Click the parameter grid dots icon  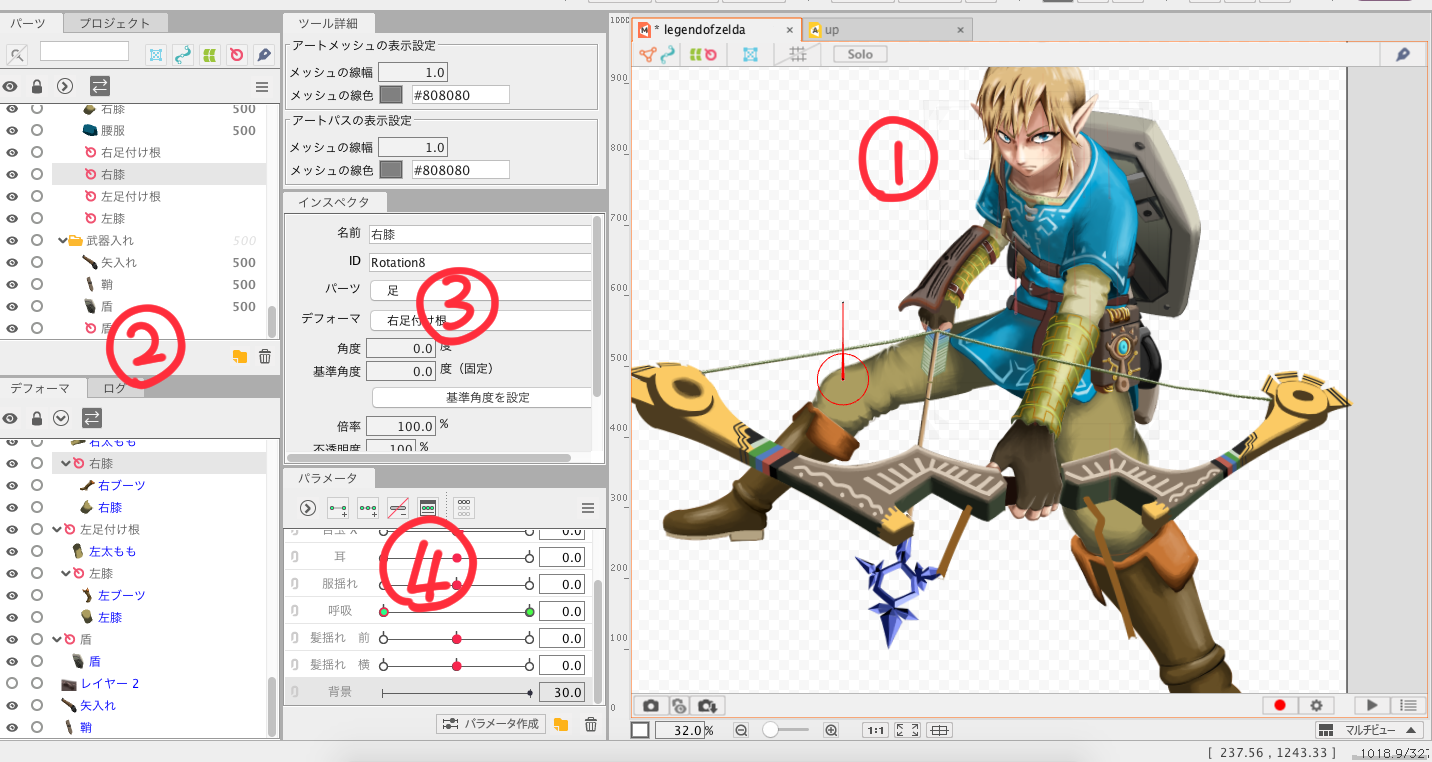pyautogui.click(x=464, y=508)
